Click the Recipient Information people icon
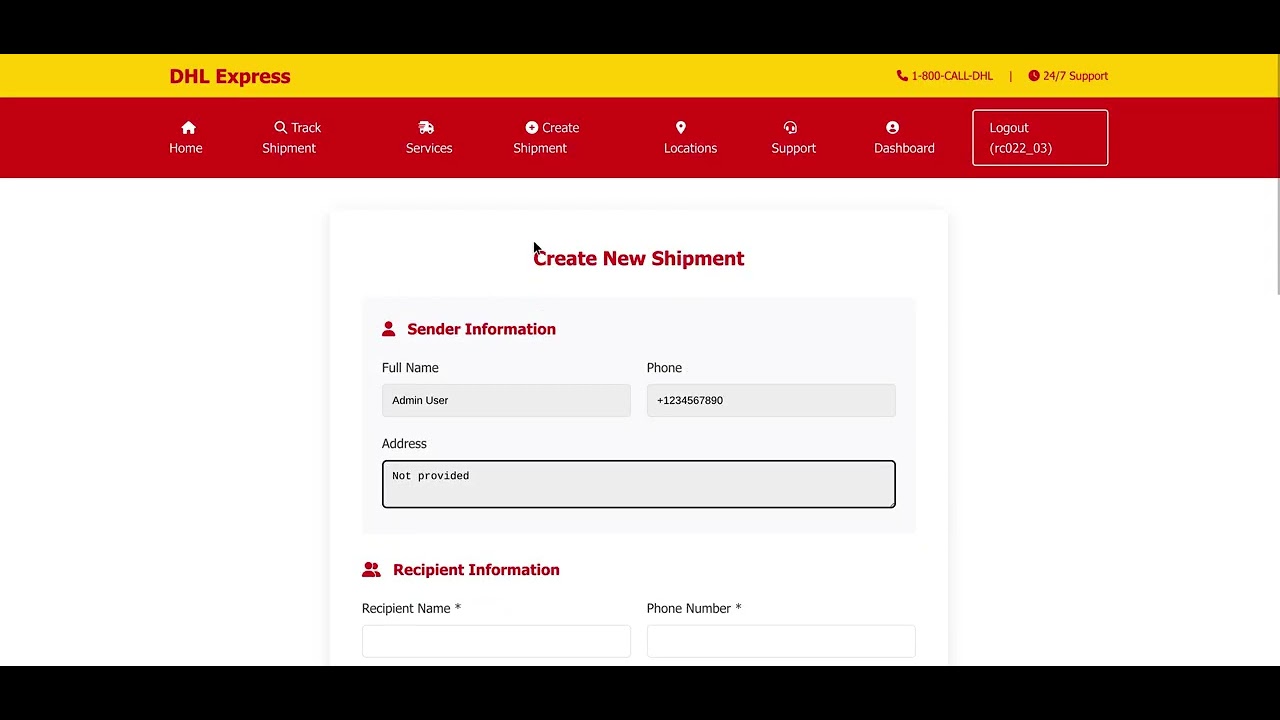Screen dimensions: 1280x720 (372, 570)
